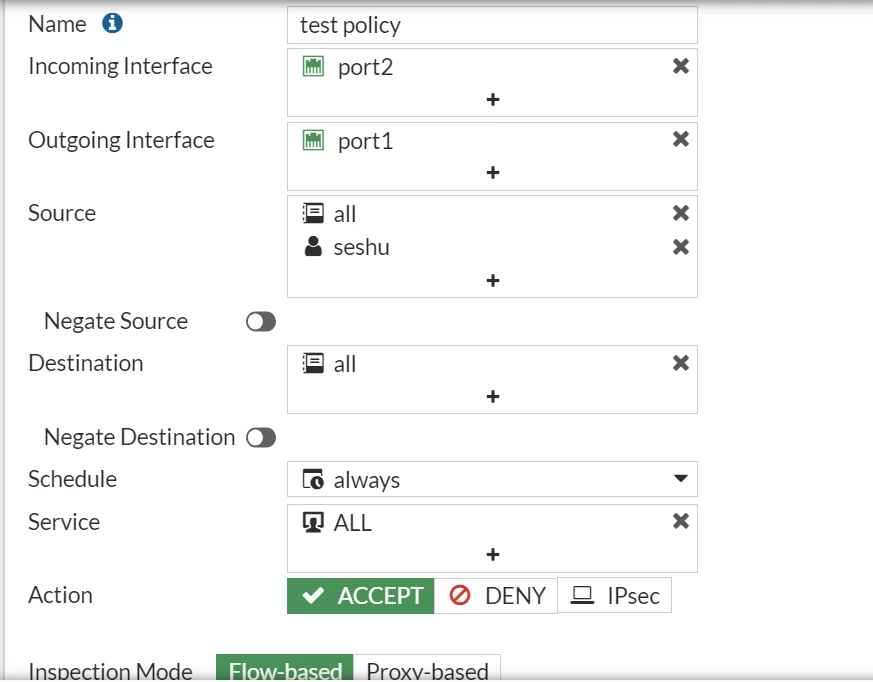Remove port1 from Outgoing Interface
Screen dimensions: 873x682
680,139
